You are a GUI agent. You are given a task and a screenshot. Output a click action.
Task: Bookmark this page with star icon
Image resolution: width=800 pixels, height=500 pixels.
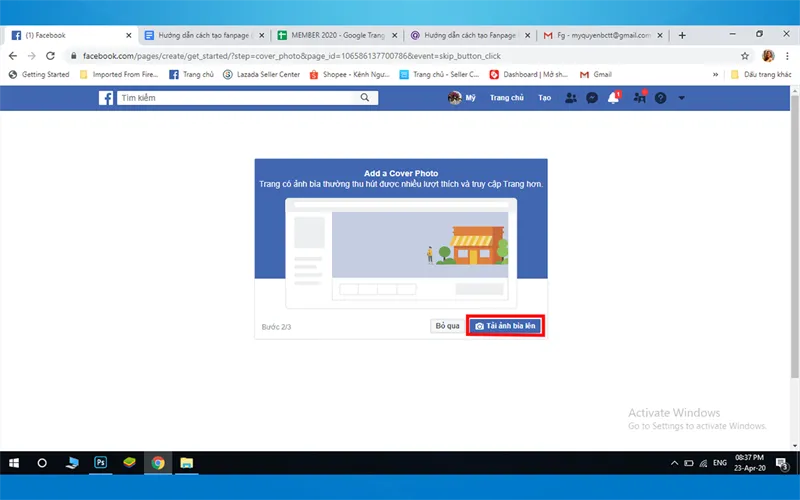tap(745, 56)
